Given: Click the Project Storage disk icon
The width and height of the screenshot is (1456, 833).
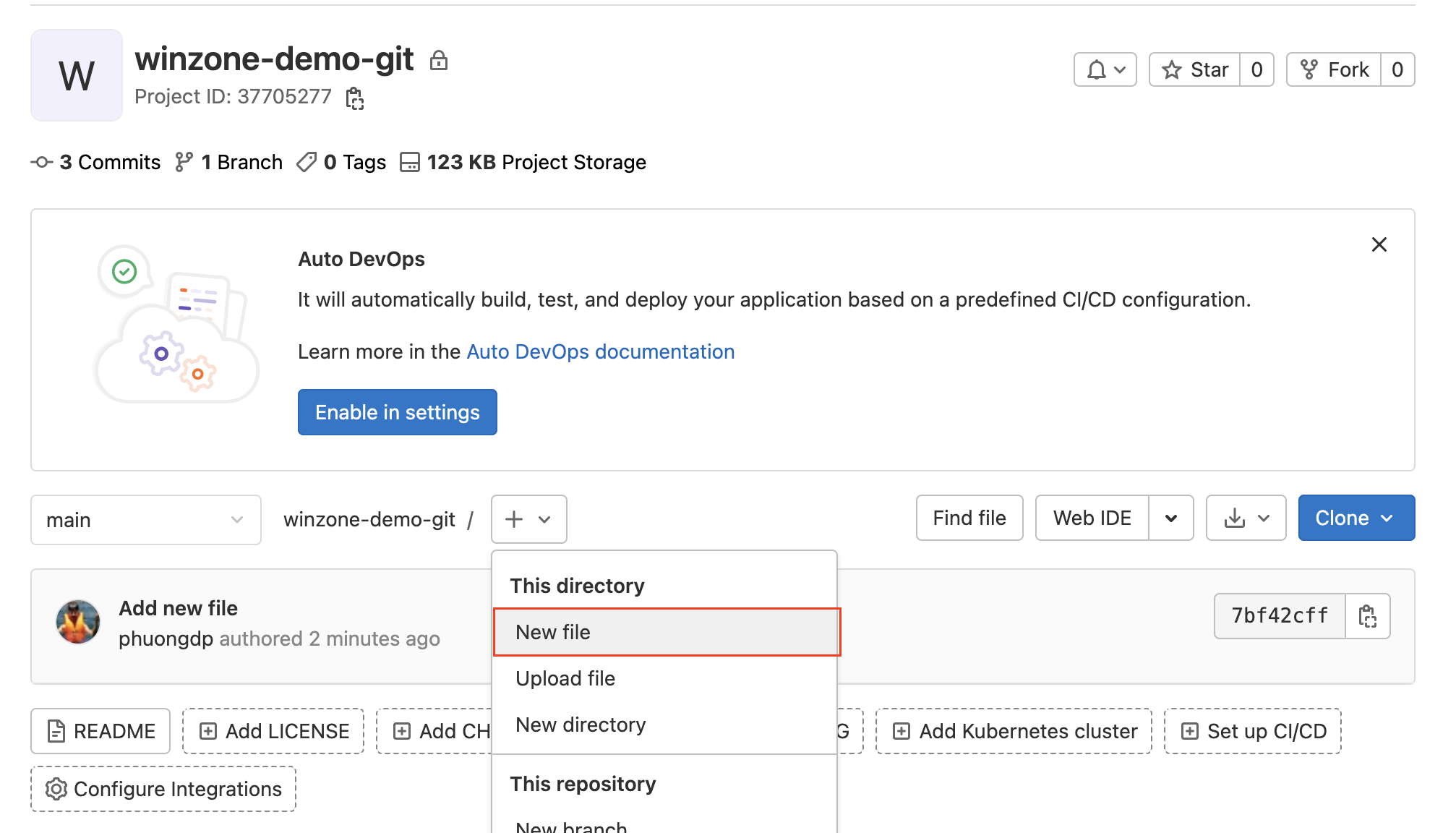Looking at the screenshot, I should tap(410, 162).
